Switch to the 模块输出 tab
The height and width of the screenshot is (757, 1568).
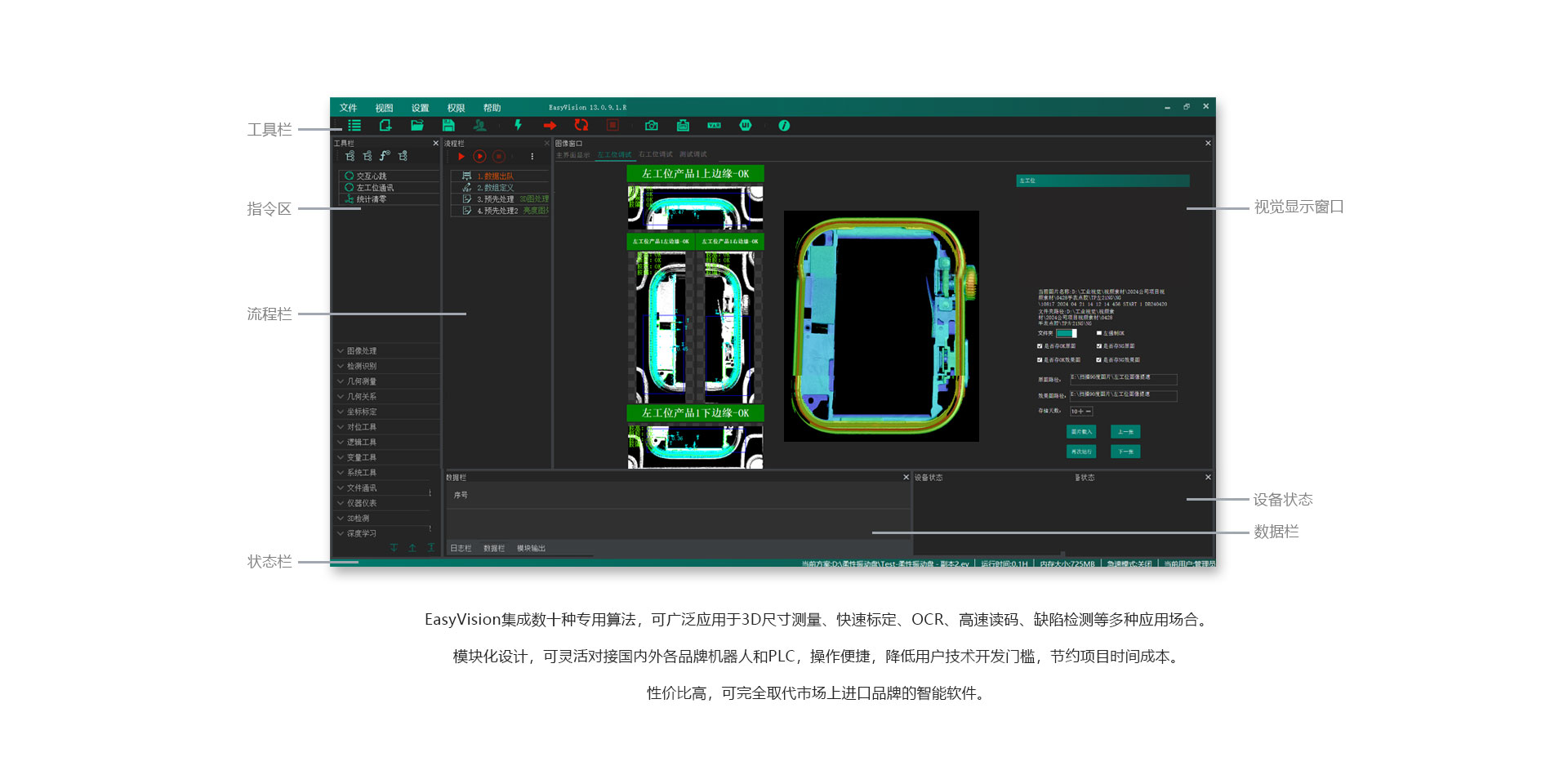[x=532, y=549]
